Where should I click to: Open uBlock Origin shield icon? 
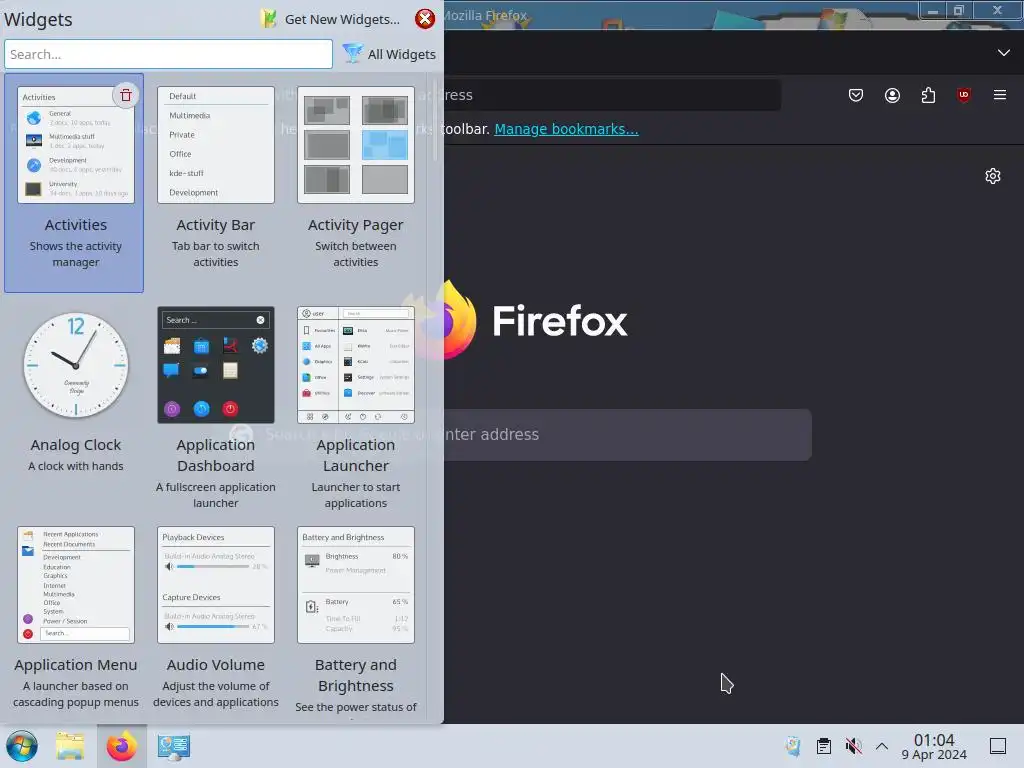(963, 95)
